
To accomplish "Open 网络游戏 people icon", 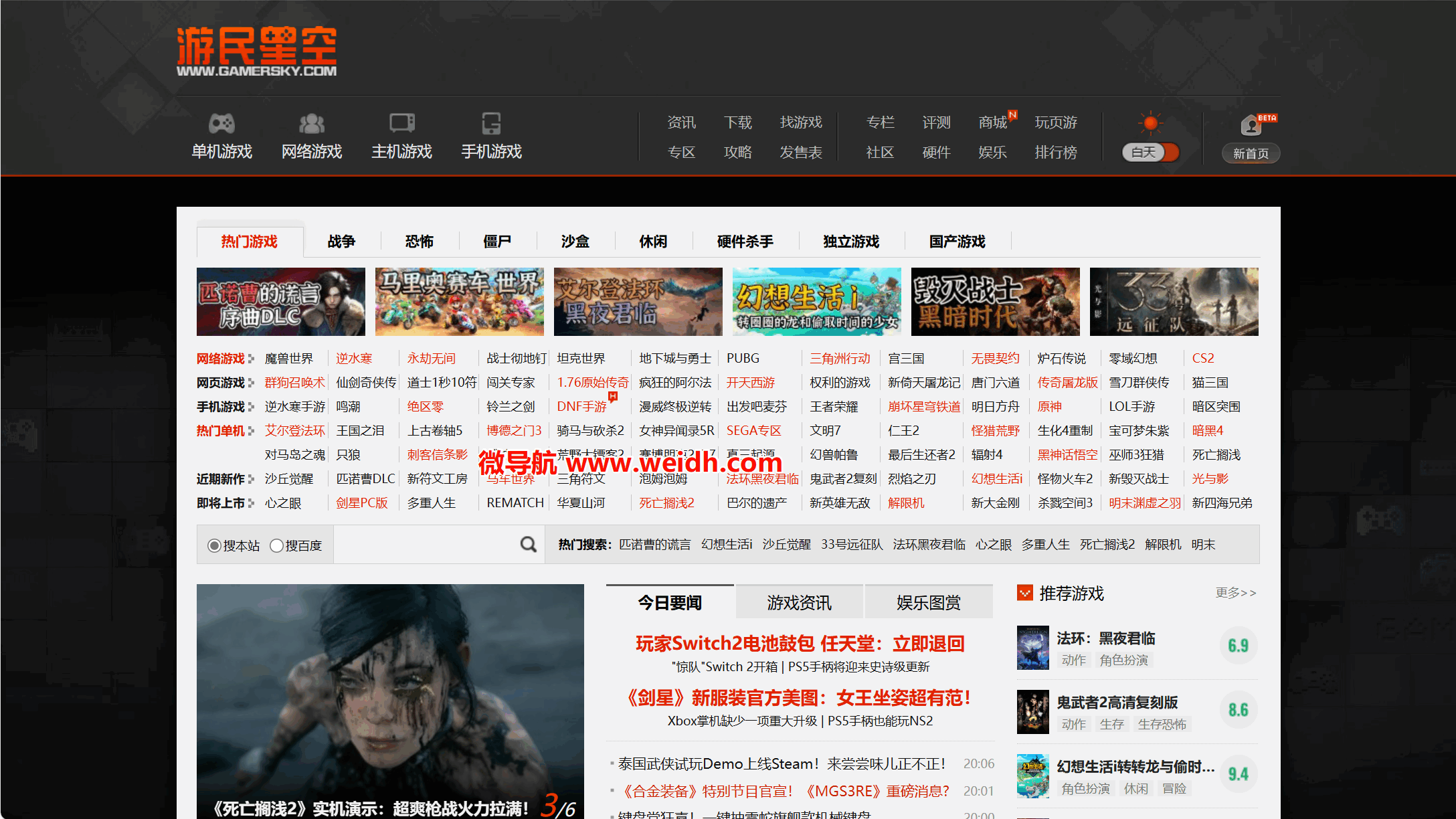I will 311,123.
